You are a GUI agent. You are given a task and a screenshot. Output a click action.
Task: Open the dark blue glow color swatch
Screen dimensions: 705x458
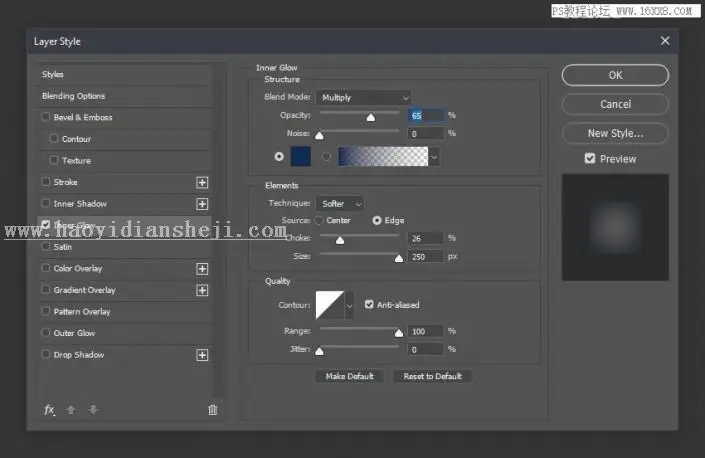tap(301, 156)
